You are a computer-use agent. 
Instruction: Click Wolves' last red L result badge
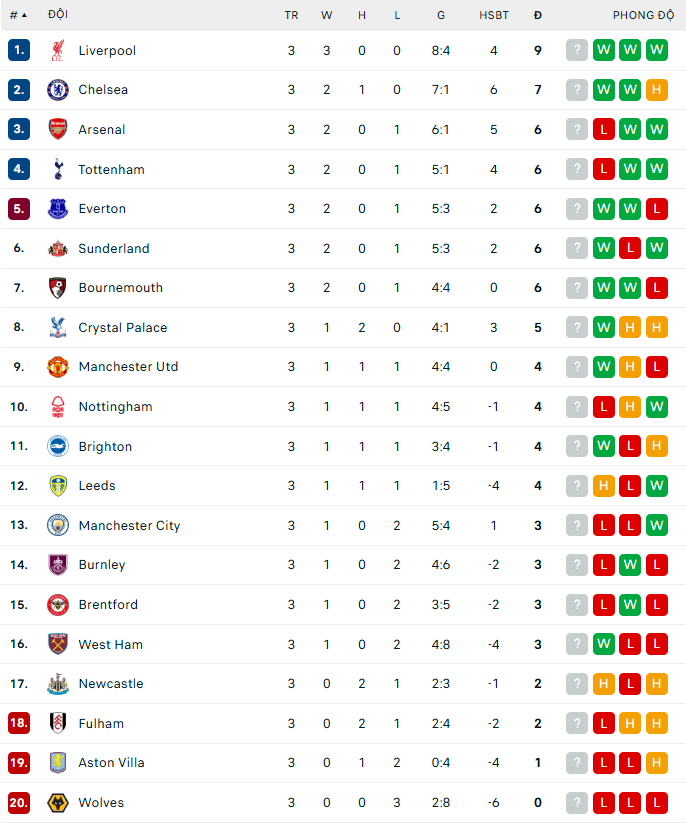click(657, 803)
